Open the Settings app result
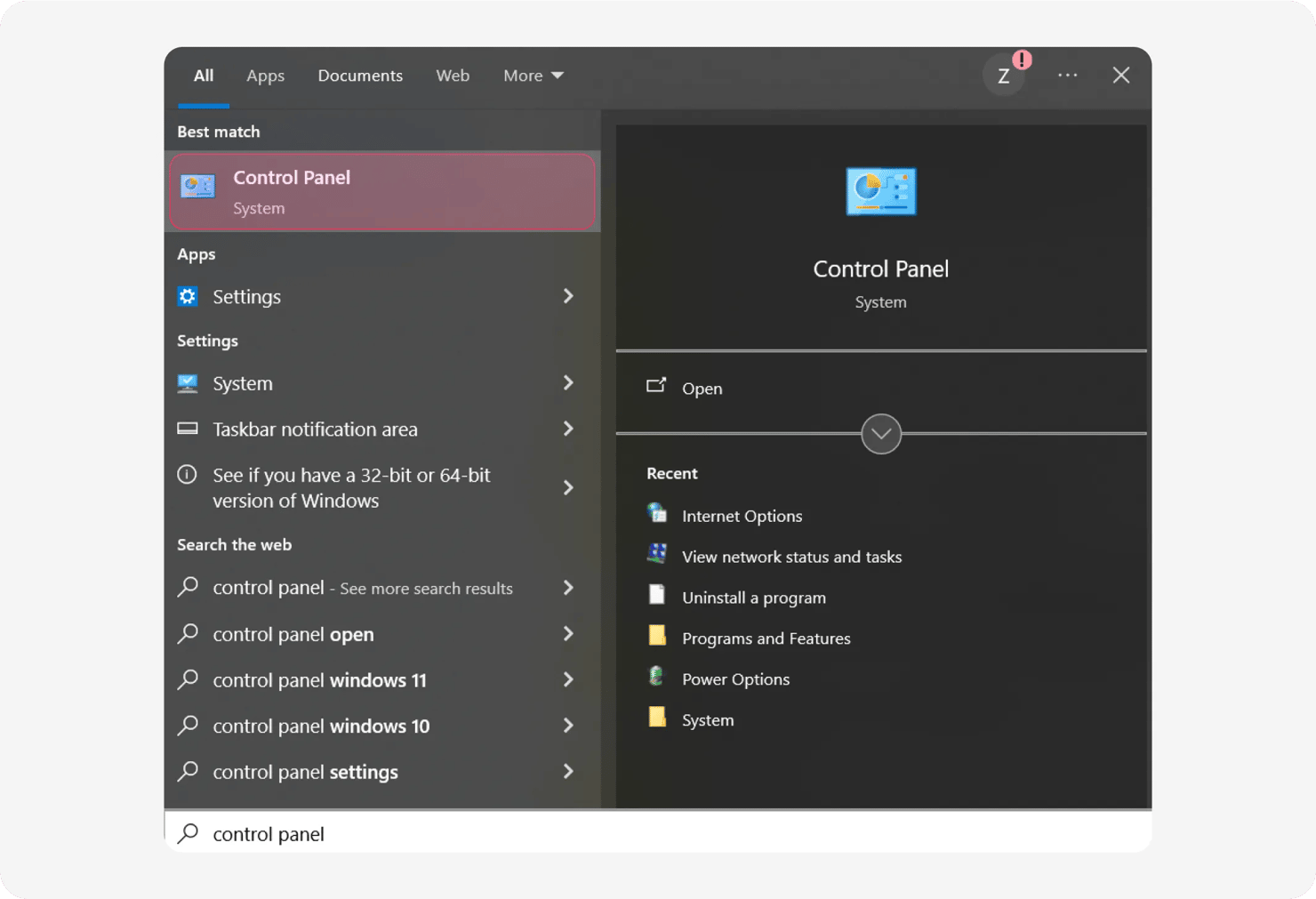1316x899 pixels. point(246,297)
